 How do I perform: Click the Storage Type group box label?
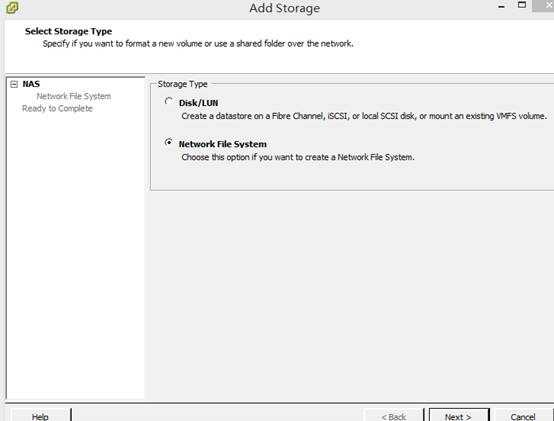click(182, 84)
